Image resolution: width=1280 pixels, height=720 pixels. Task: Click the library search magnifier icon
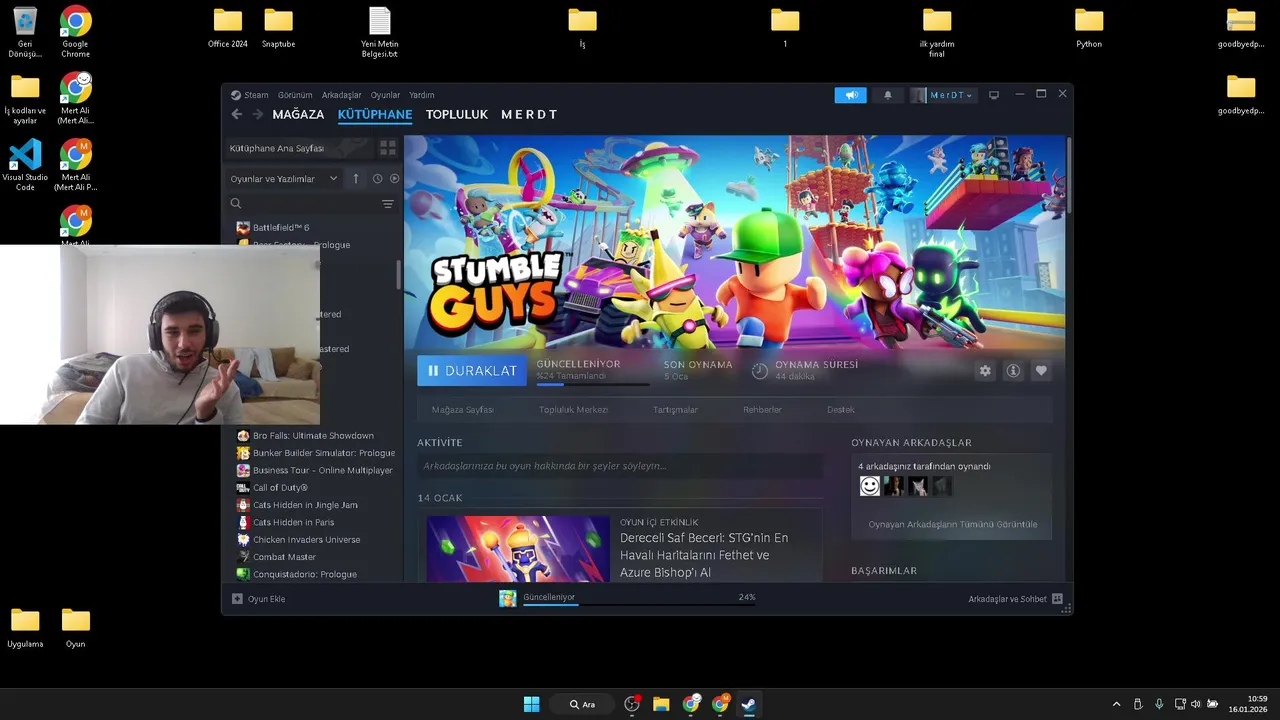point(237,204)
